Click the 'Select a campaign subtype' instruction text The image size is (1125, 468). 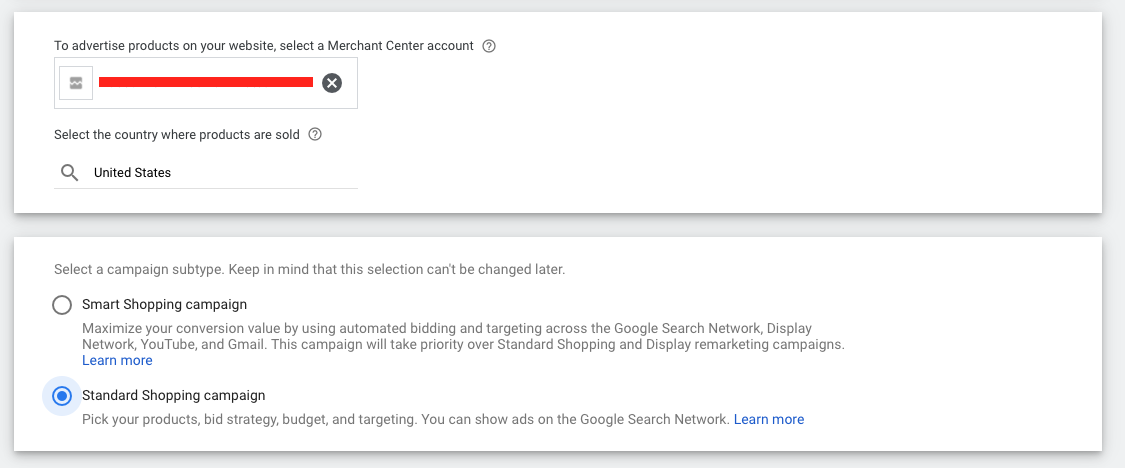pyautogui.click(x=309, y=271)
